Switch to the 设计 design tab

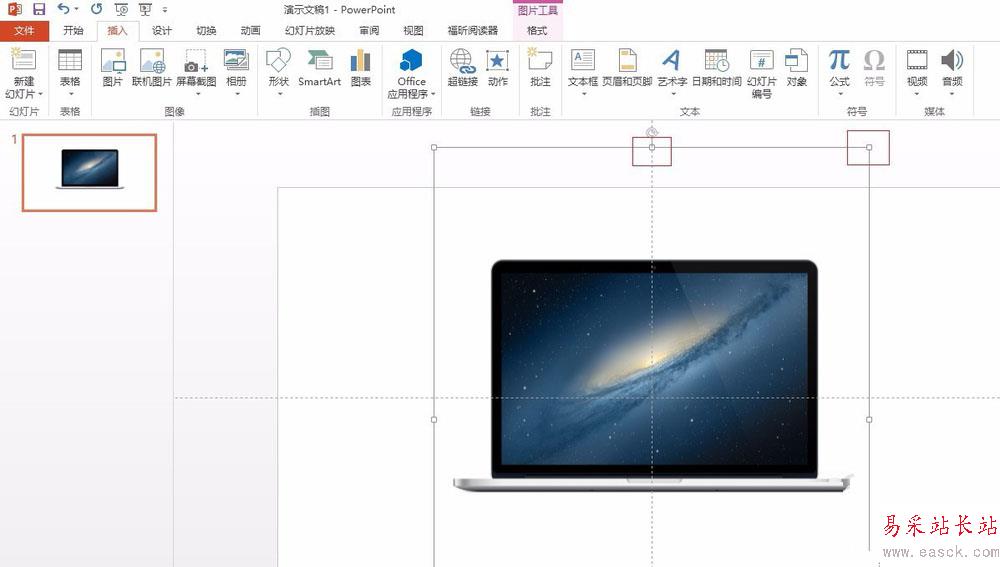point(161,31)
